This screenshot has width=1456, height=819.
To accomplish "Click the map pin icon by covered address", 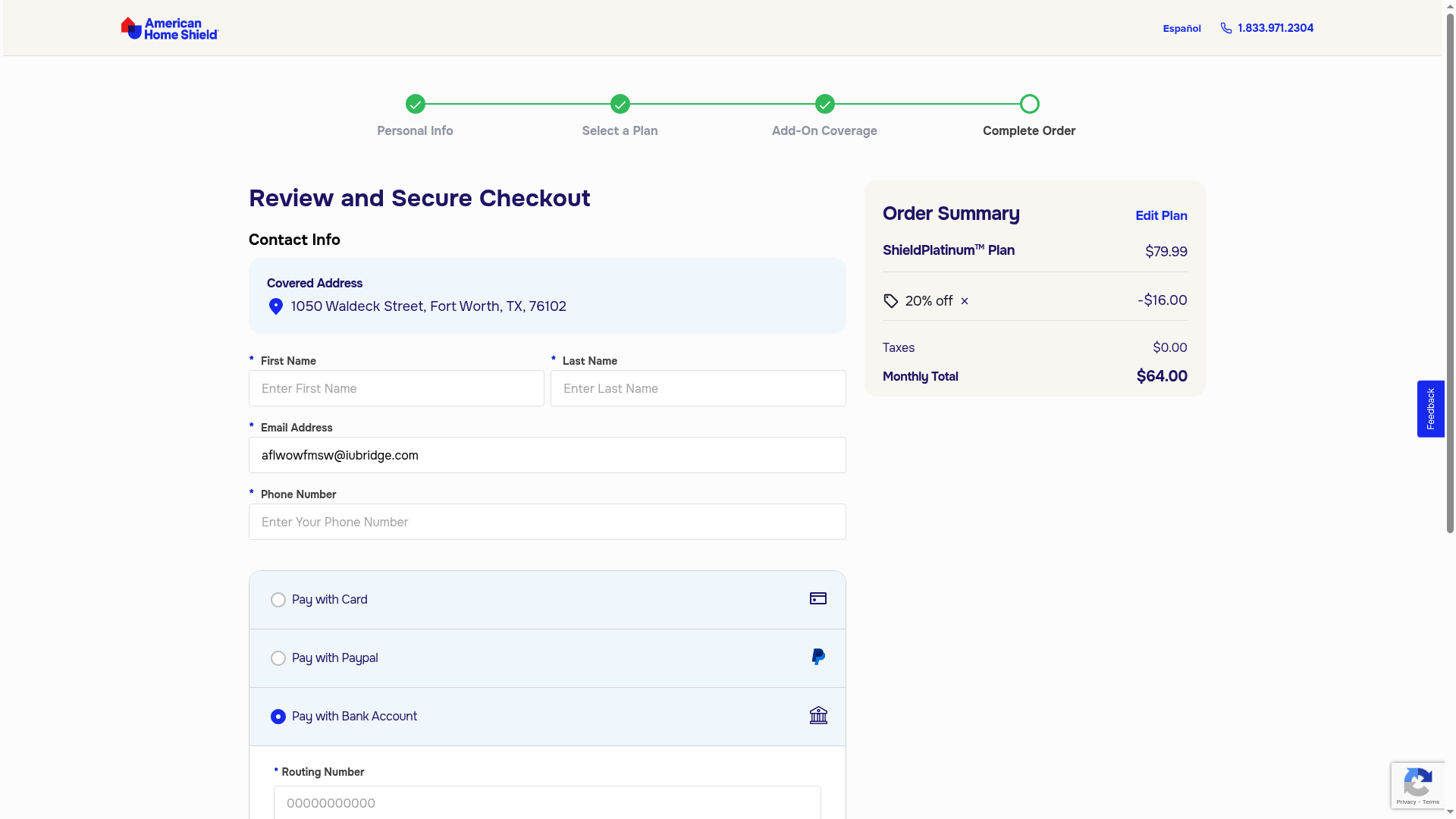I will (276, 306).
